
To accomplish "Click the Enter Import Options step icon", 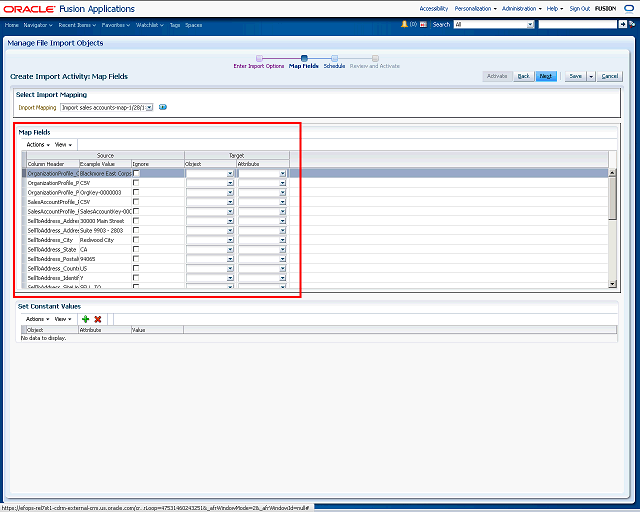I will click(259, 58).
